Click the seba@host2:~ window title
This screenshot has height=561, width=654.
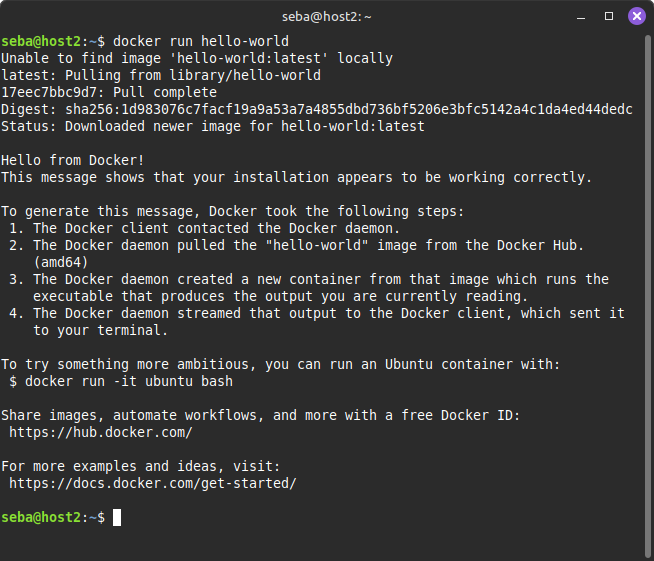(x=327, y=17)
